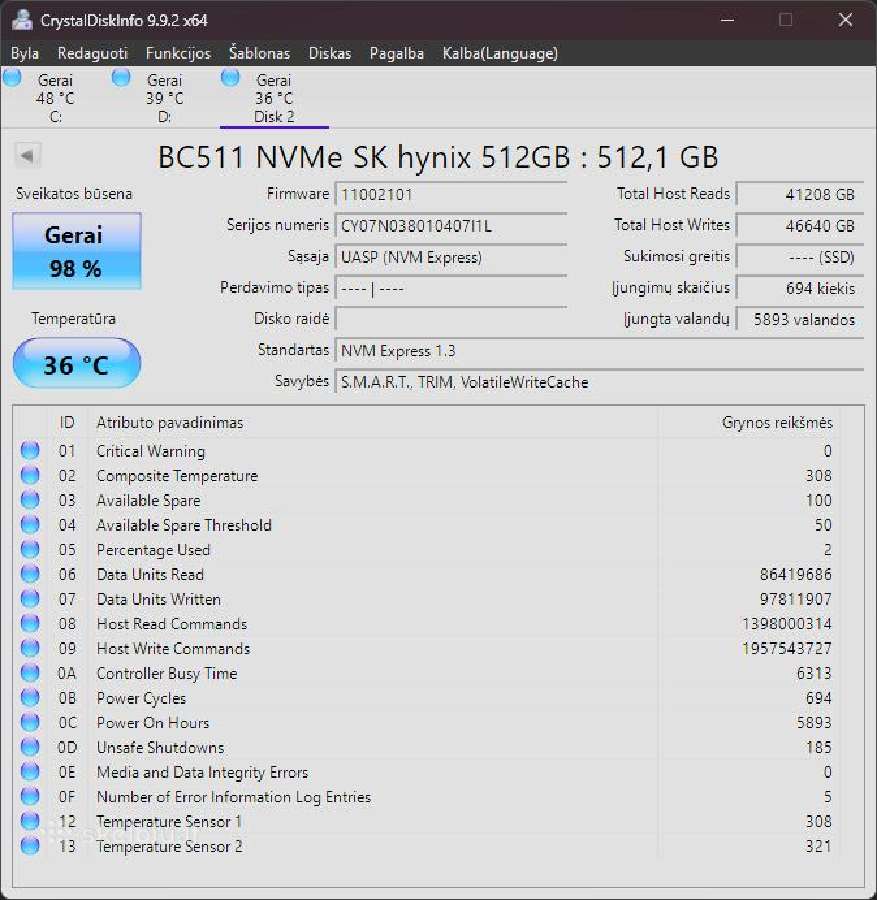Screen dimensions: 877x900
Task: Click the Atributo pavadinimas column header
Action: (x=170, y=422)
